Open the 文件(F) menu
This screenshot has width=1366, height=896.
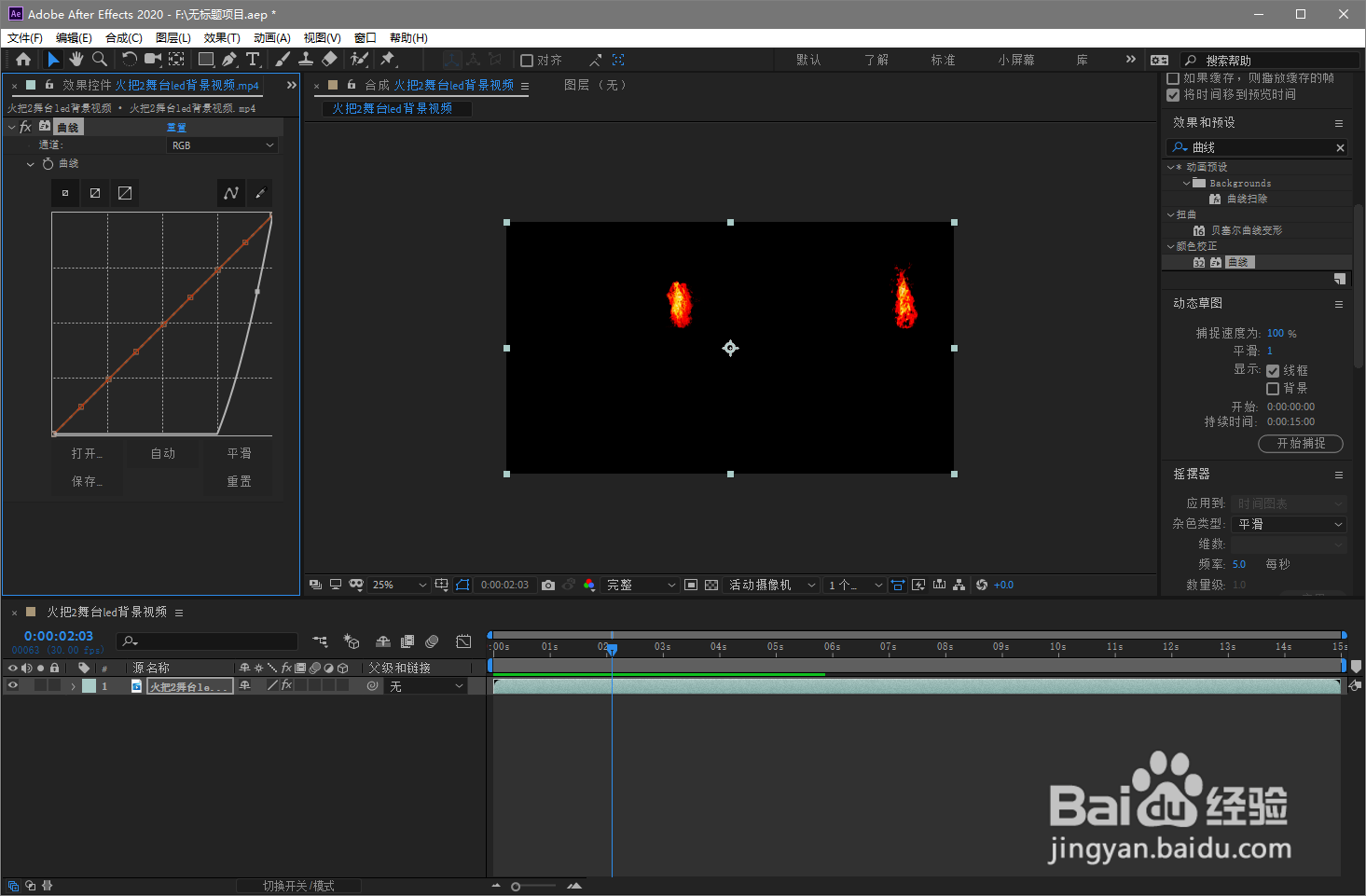click(x=25, y=38)
